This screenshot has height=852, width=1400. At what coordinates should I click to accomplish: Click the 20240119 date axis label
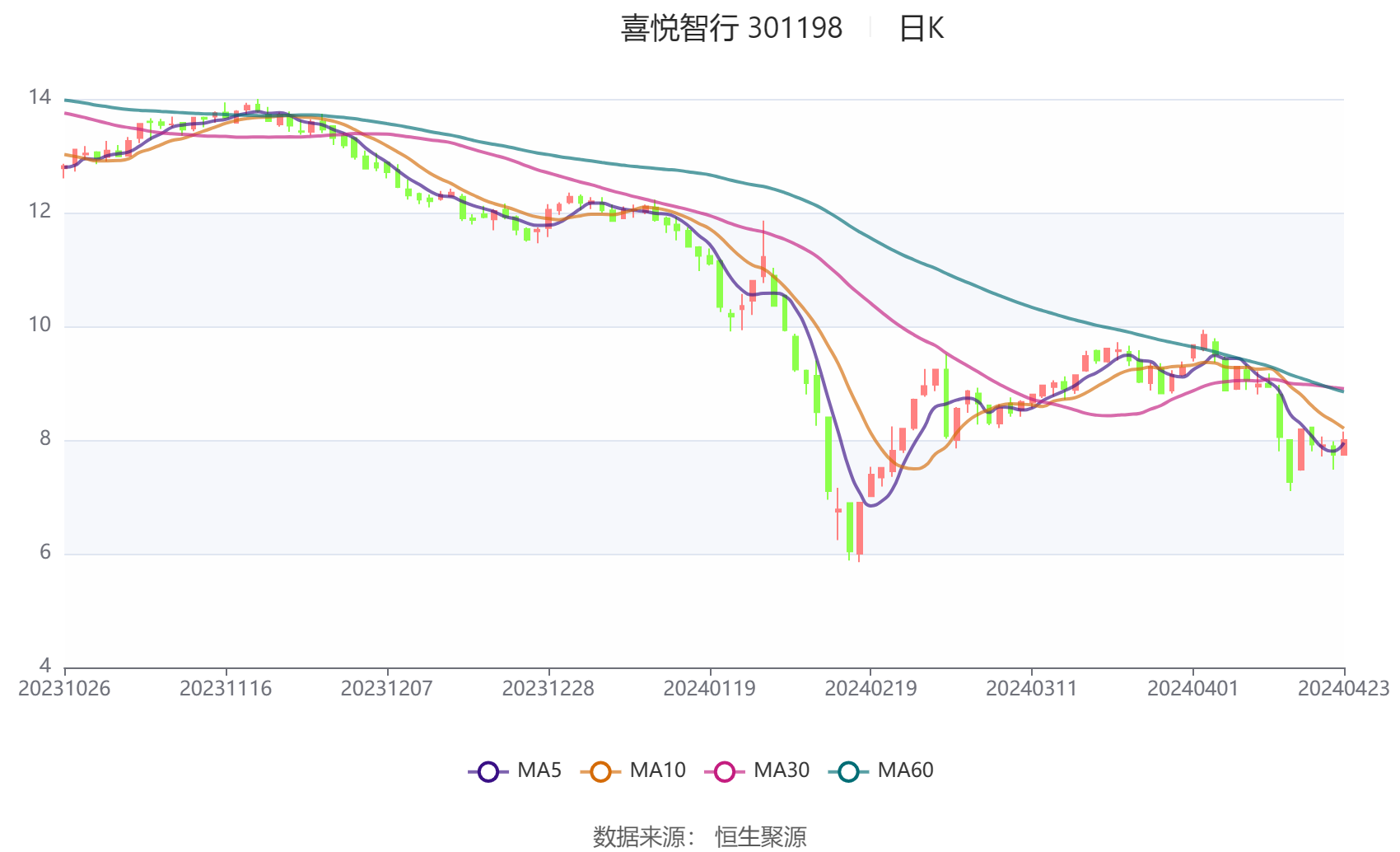710,689
